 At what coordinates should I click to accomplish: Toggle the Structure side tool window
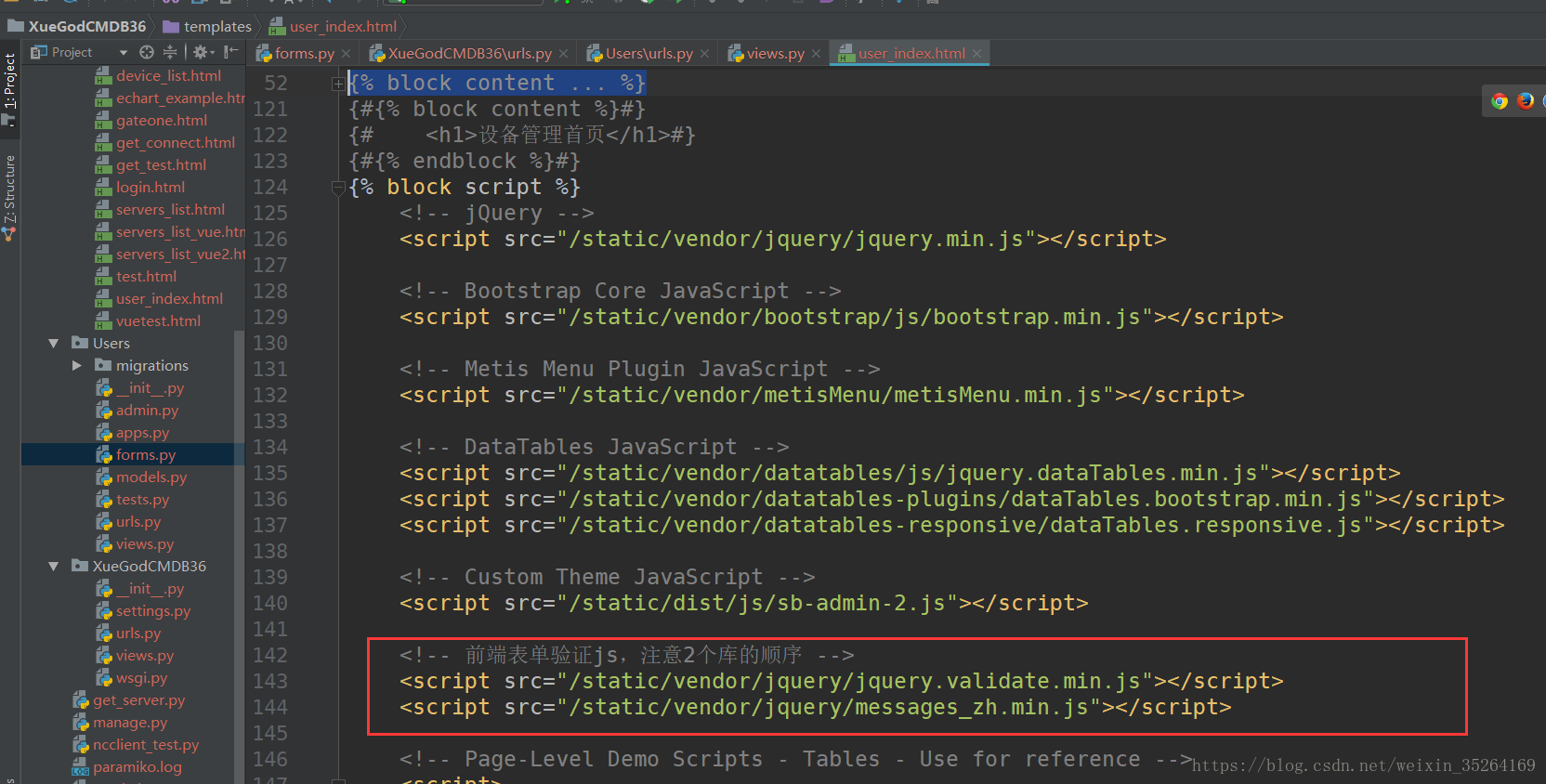tap(9, 197)
